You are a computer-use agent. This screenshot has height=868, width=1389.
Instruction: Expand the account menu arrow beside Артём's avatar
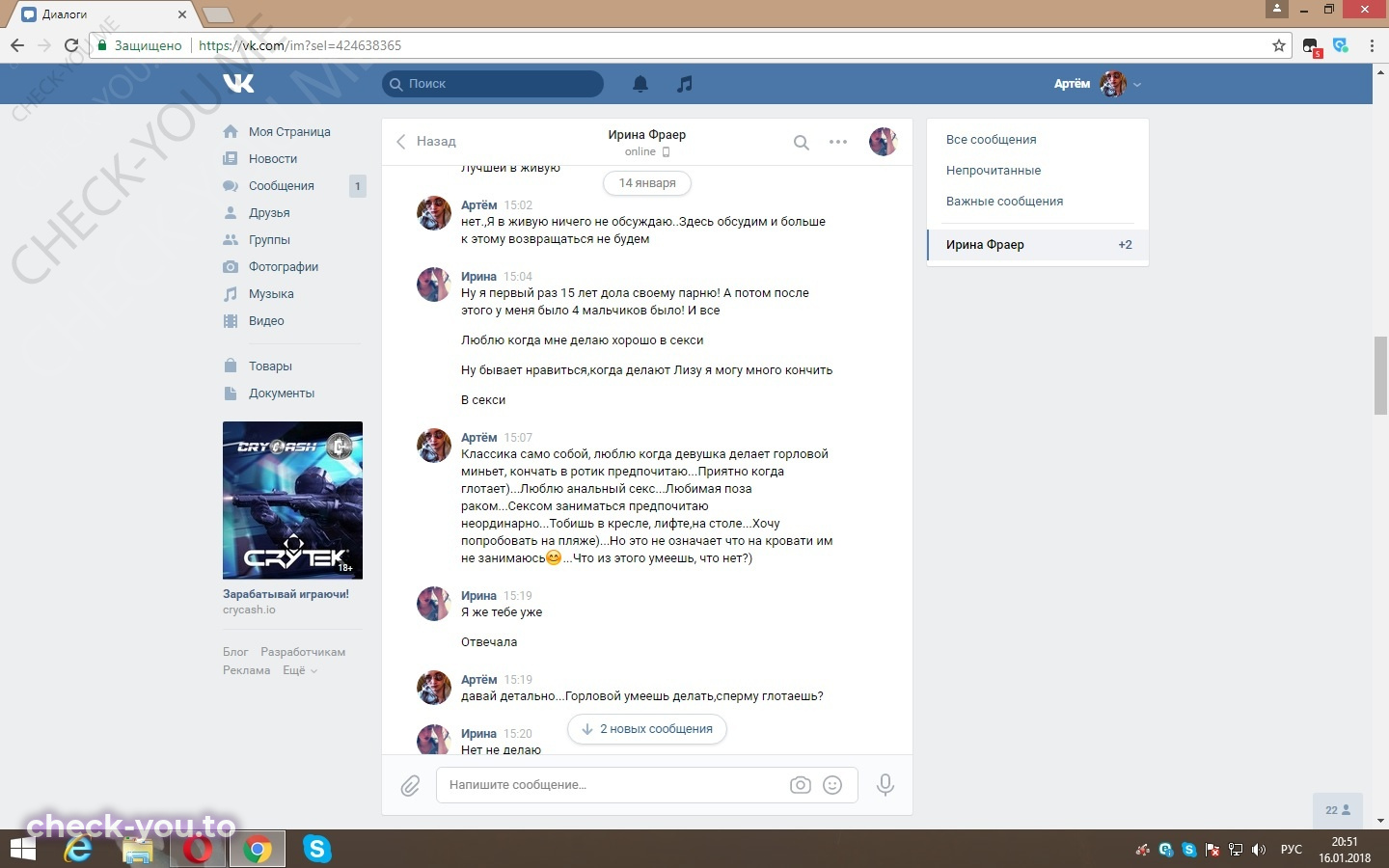pyautogui.click(x=1137, y=85)
